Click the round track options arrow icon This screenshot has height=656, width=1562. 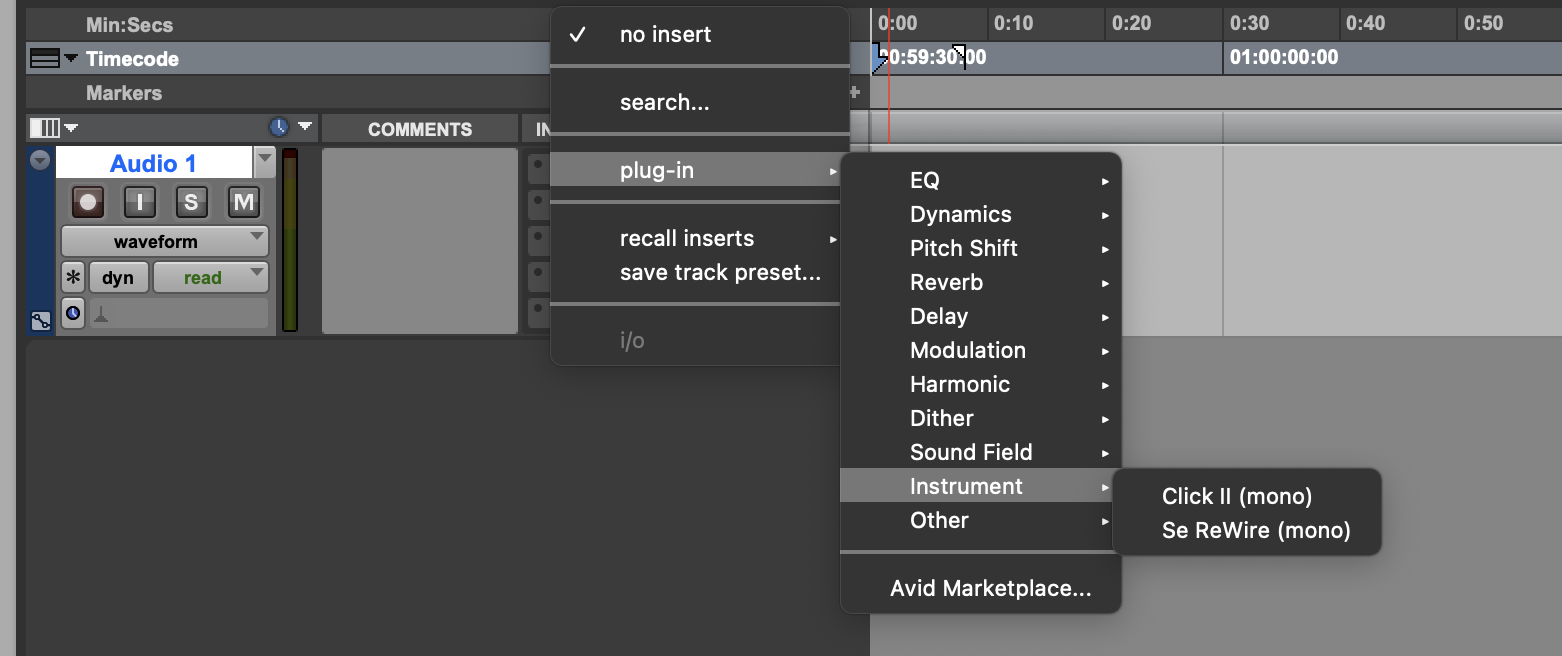pyautogui.click(x=40, y=160)
